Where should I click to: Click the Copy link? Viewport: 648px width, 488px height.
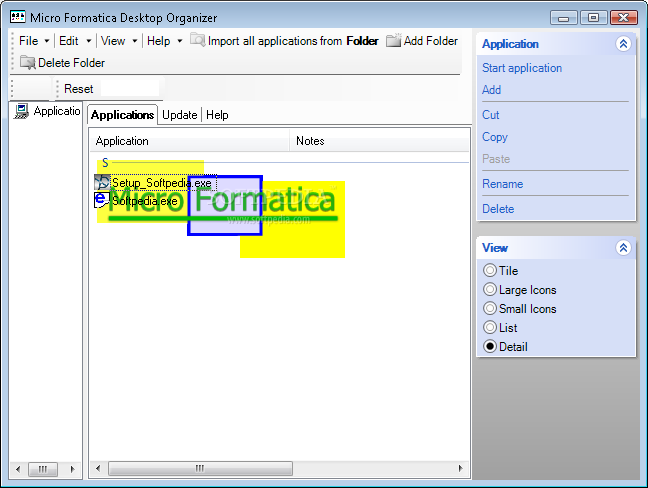click(495, 137)
